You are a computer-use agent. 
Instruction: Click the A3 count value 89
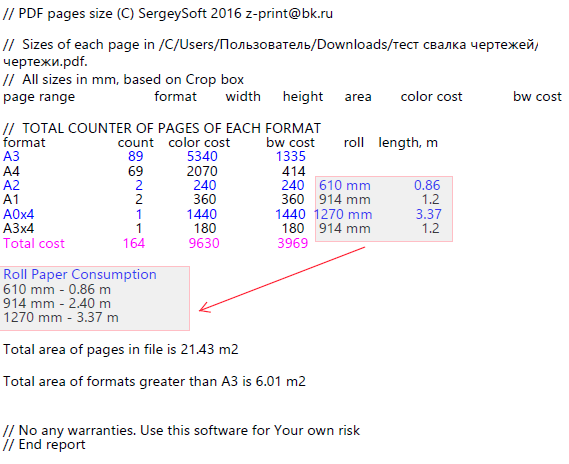click(135, 156)
